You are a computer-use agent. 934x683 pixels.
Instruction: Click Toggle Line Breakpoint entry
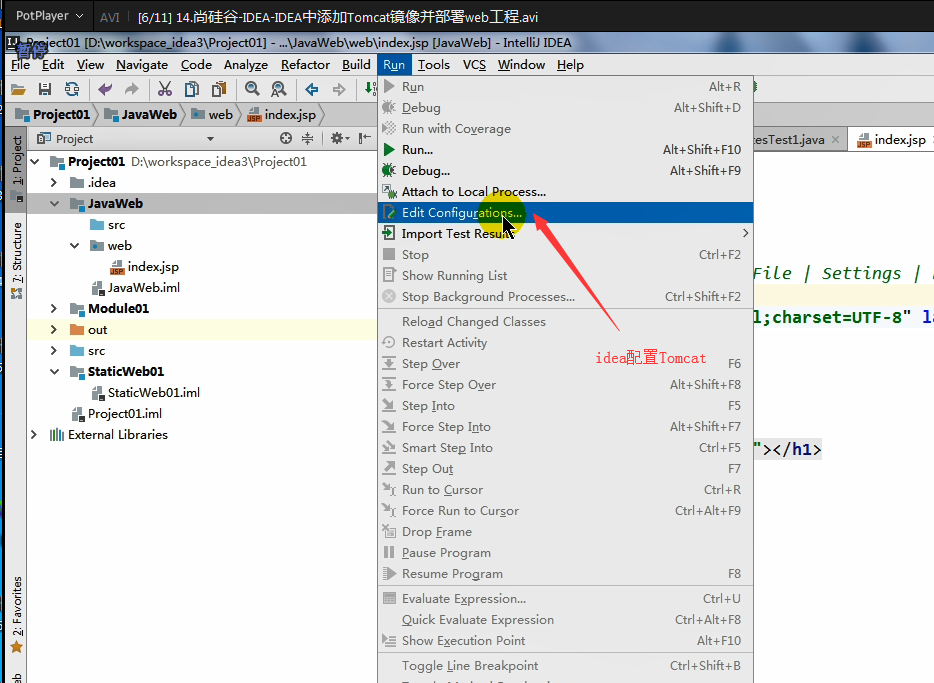click(x=565, y=666)
